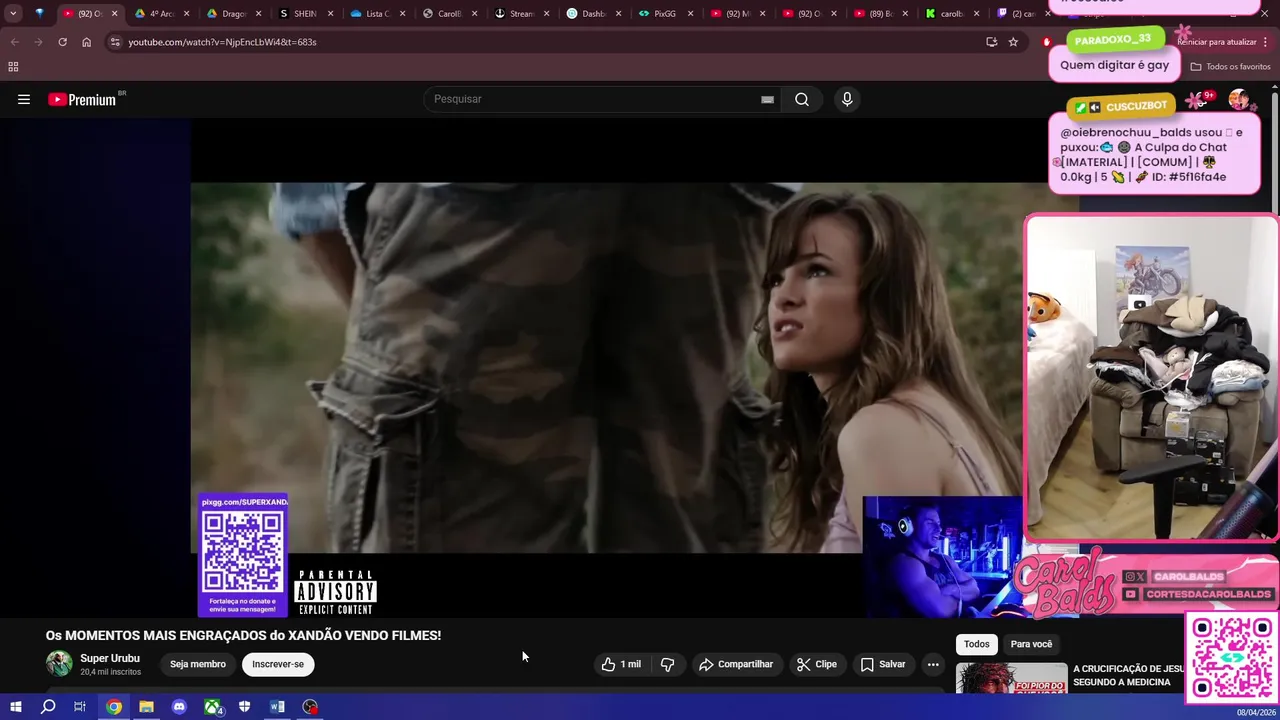The width and height of the screenshot is (1280, 720).
Task: Close the SHEIN tab
Action: point(330,14)
